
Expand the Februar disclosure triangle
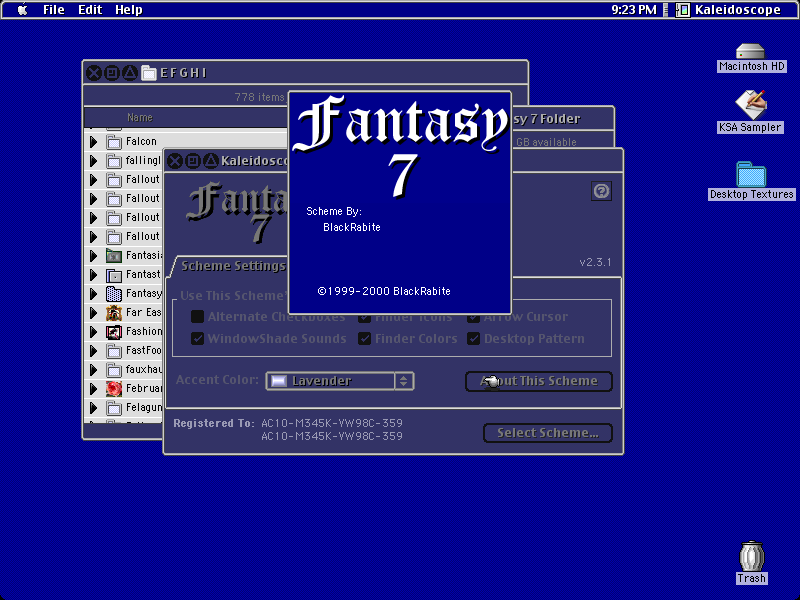click(x=93, y=389)
